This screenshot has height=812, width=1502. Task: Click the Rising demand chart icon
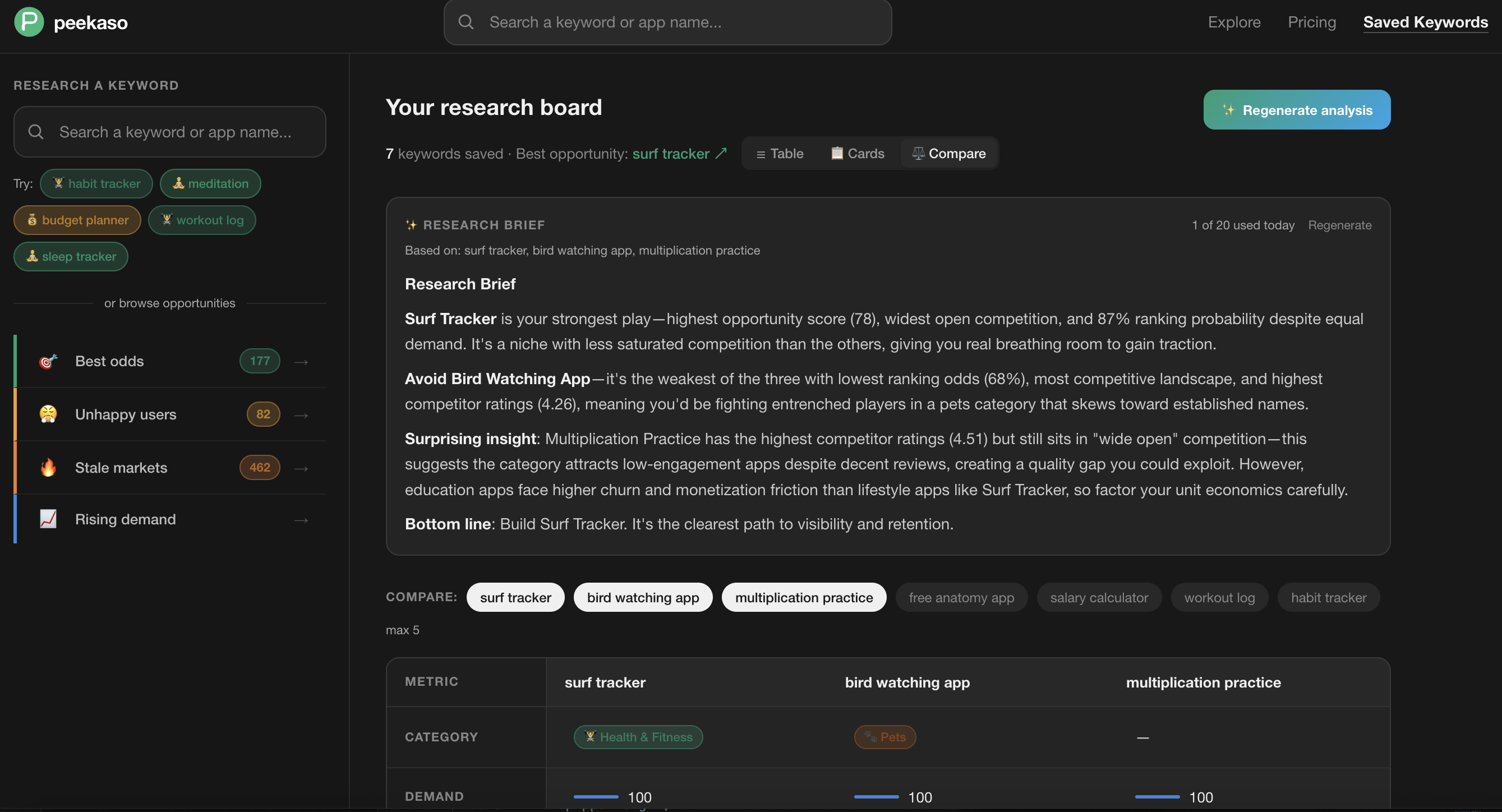pyautogui.click(x=48, y=519)
